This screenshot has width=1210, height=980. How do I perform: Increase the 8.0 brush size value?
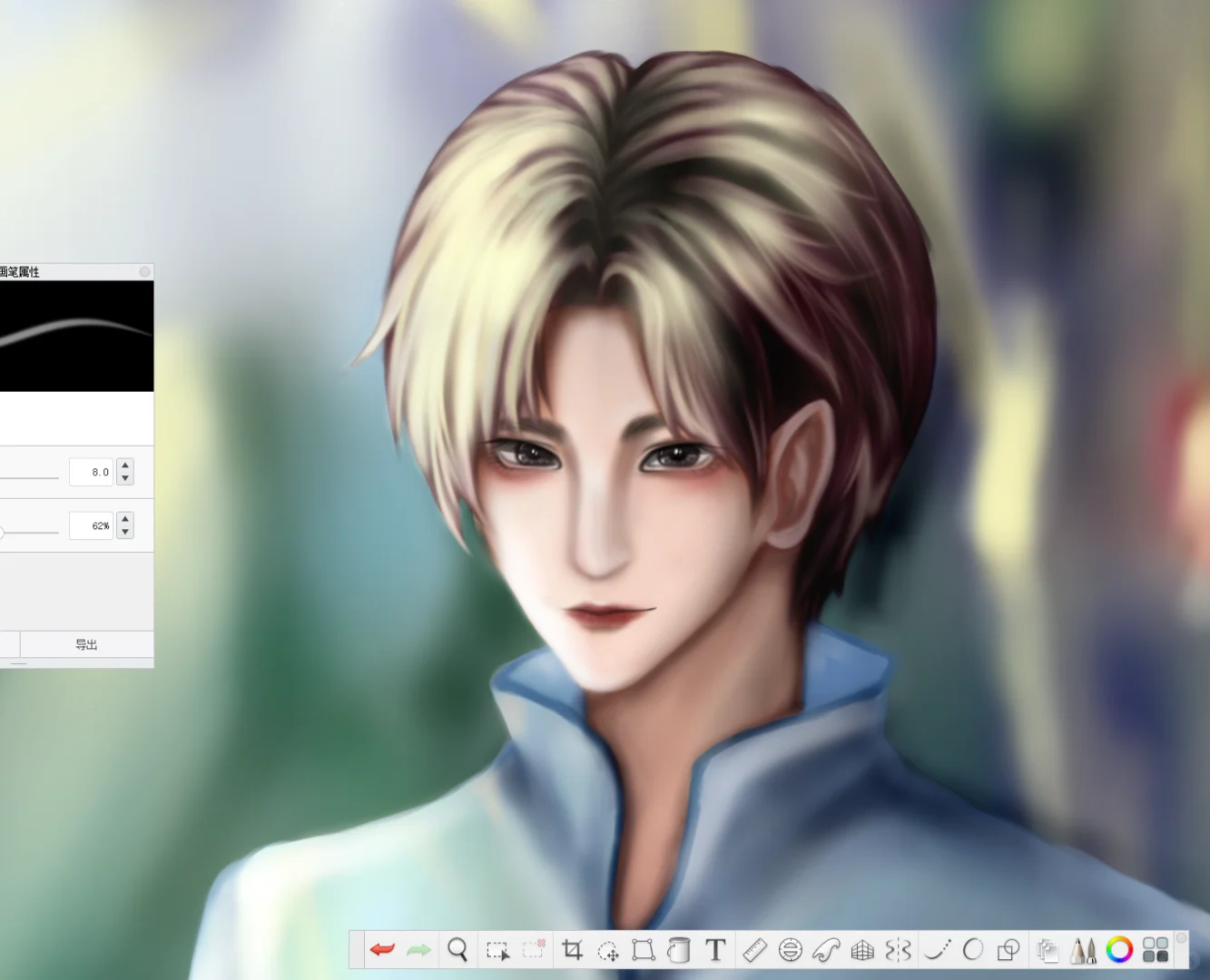tap(125, 465)
